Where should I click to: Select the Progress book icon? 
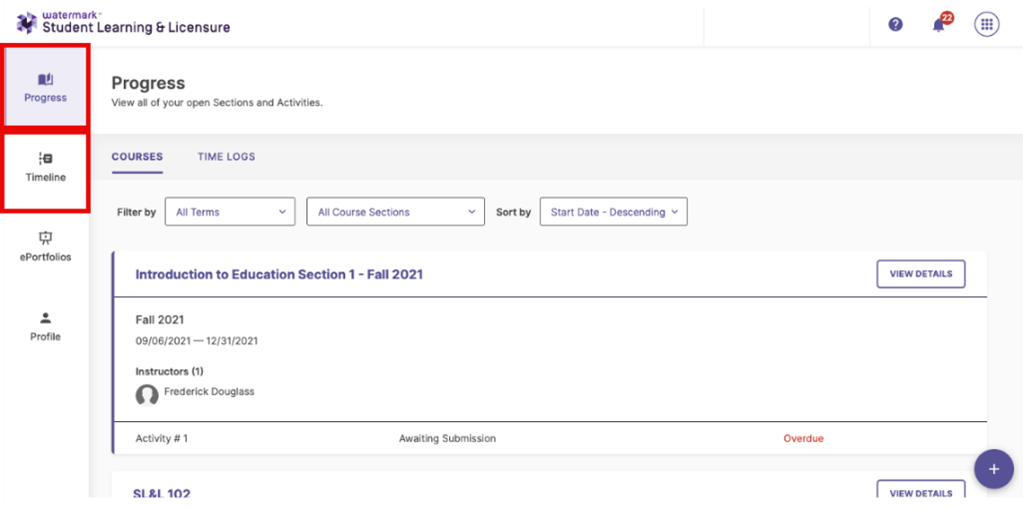click(45, 80)
